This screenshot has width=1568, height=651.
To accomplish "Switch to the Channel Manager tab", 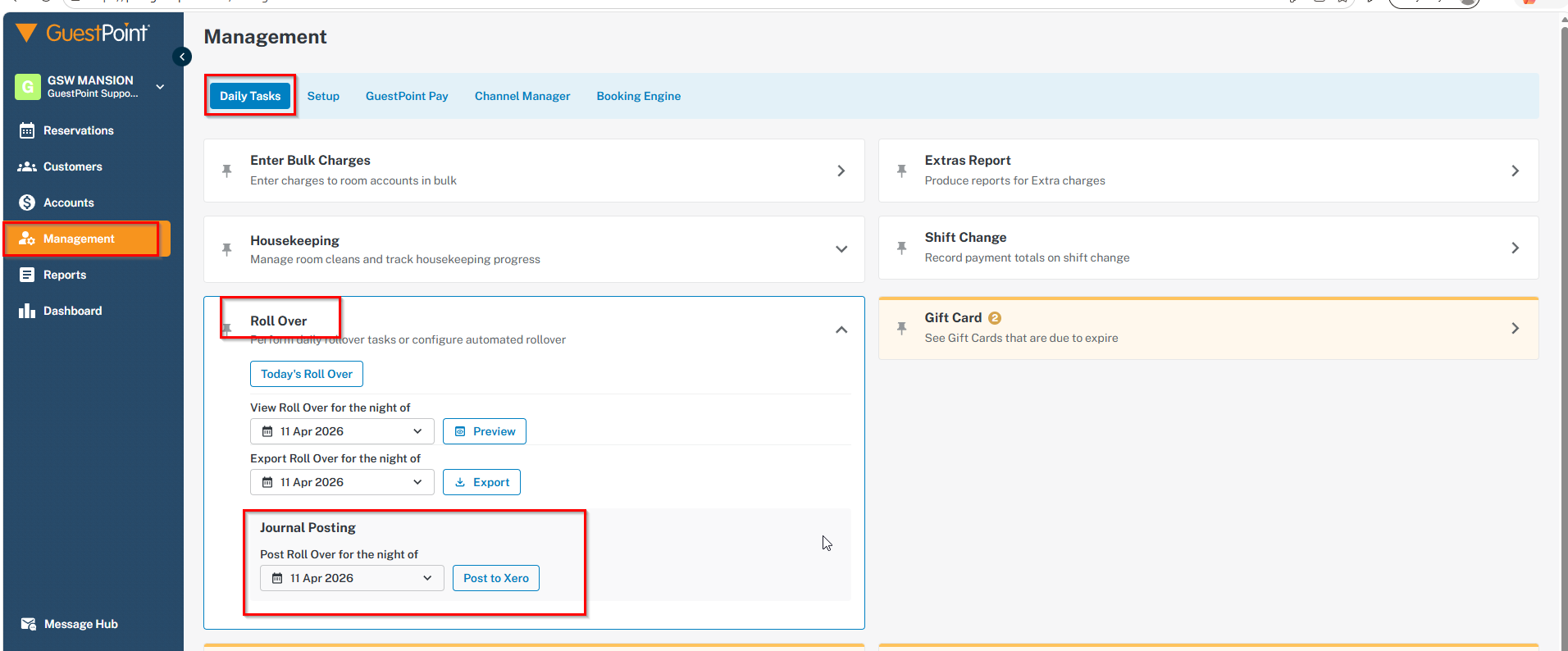I will [522, 96].
